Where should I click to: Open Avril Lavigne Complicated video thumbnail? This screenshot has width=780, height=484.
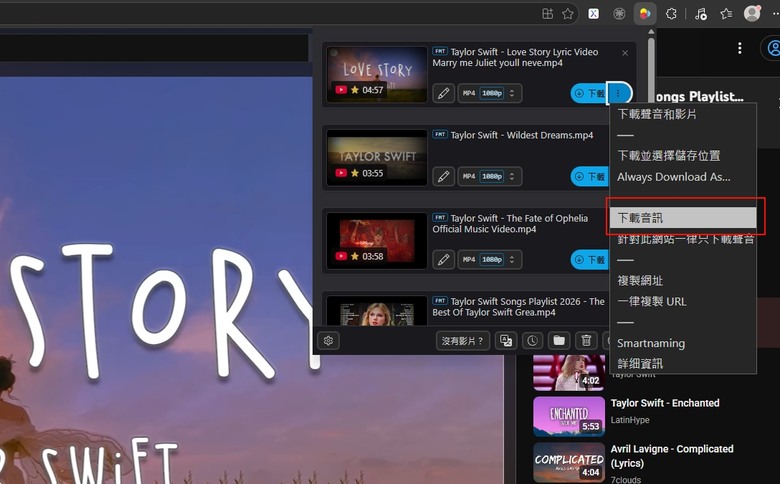(x=569, y=463)
